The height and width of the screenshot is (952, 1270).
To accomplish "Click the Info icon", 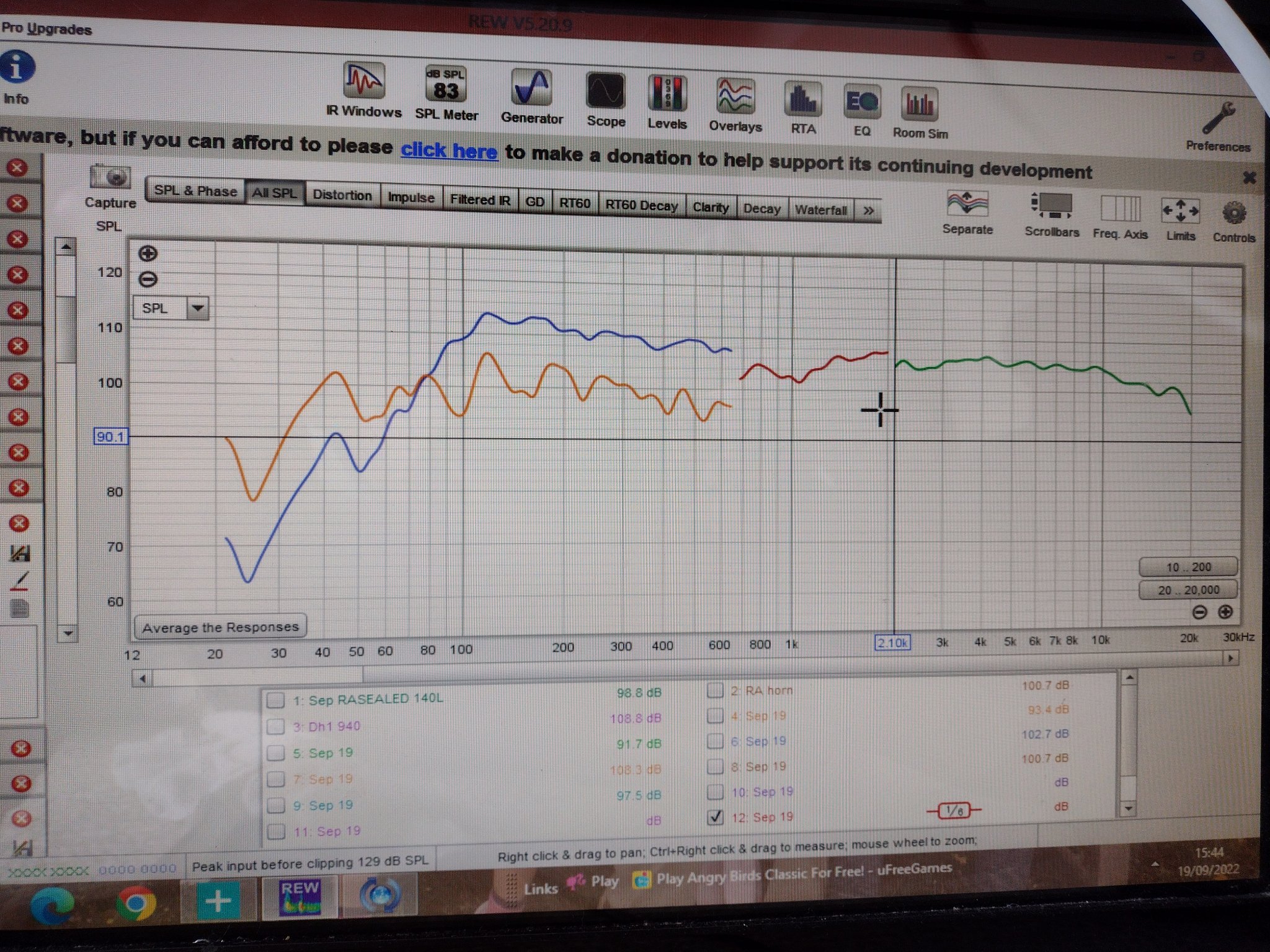I will point(17,67).
